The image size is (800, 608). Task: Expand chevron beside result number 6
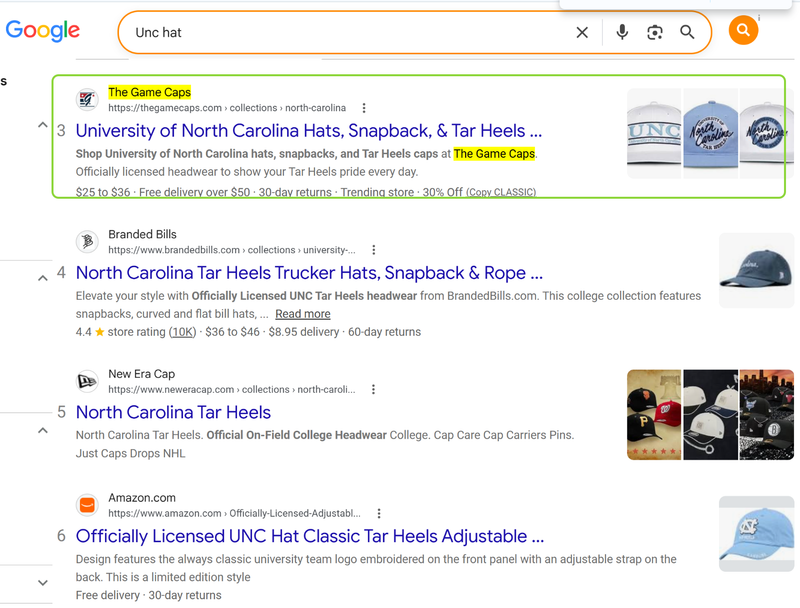[43, 582]
